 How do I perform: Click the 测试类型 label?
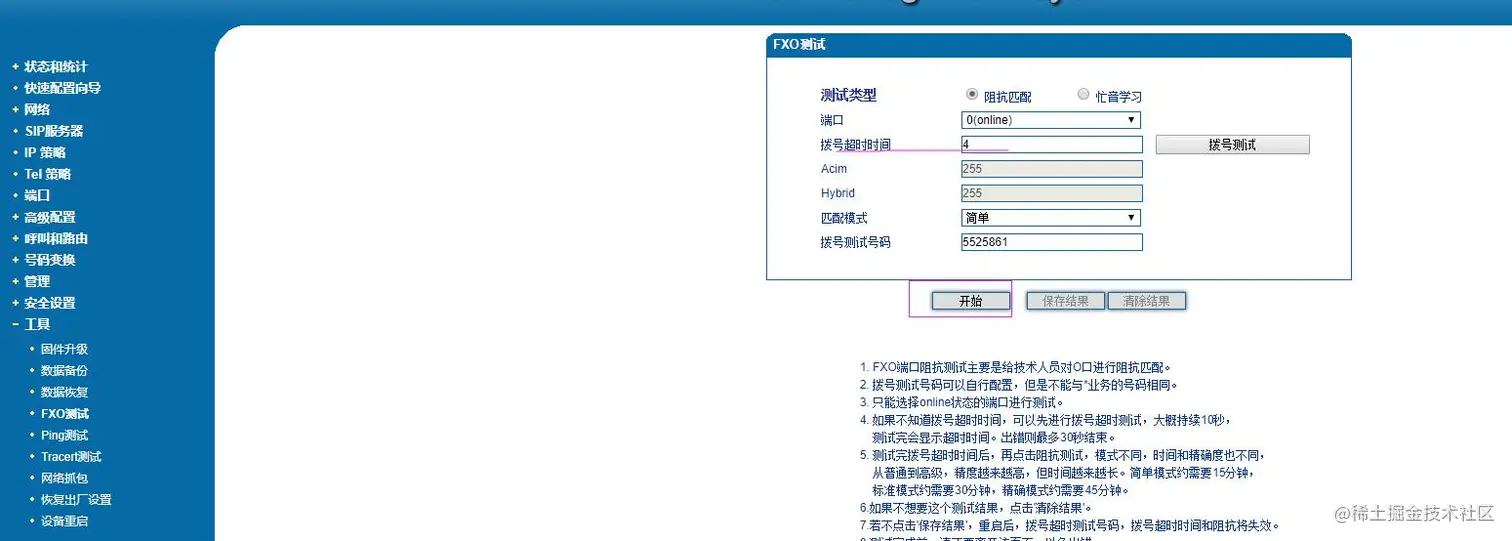848,96
